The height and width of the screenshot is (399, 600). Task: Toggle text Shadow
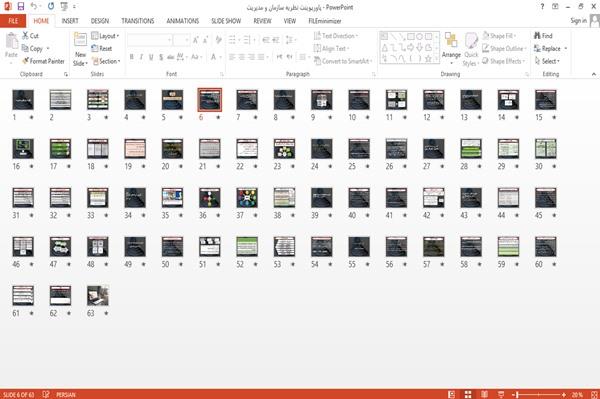(161, 57)
